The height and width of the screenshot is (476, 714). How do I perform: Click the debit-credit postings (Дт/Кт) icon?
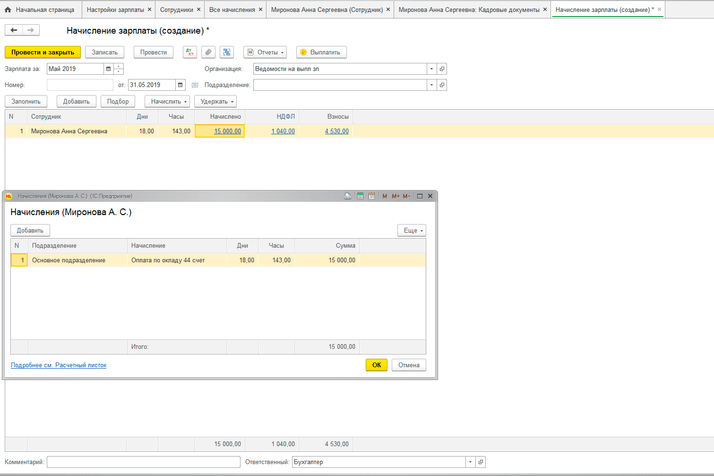click(x=190, y=51)
